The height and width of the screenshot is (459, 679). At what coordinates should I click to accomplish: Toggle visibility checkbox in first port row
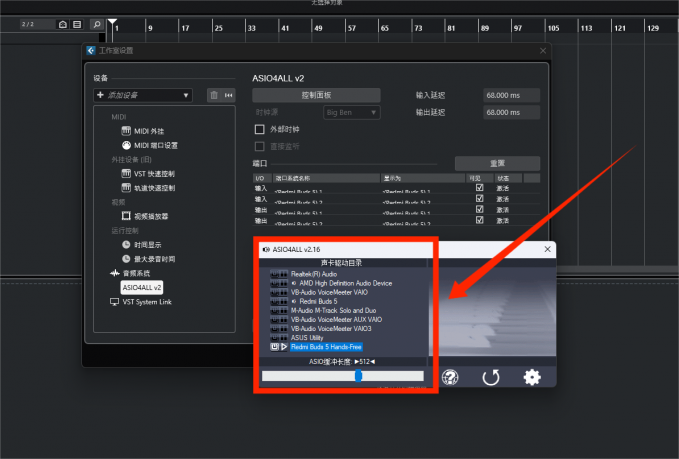pos(479,187)
